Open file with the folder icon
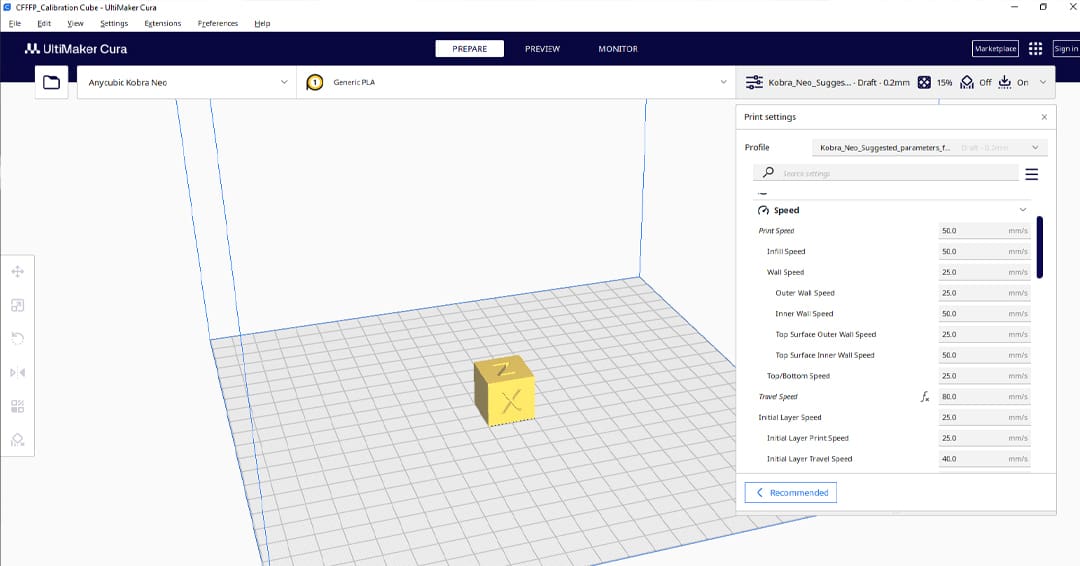The image size is (1080, 566). 52,83
